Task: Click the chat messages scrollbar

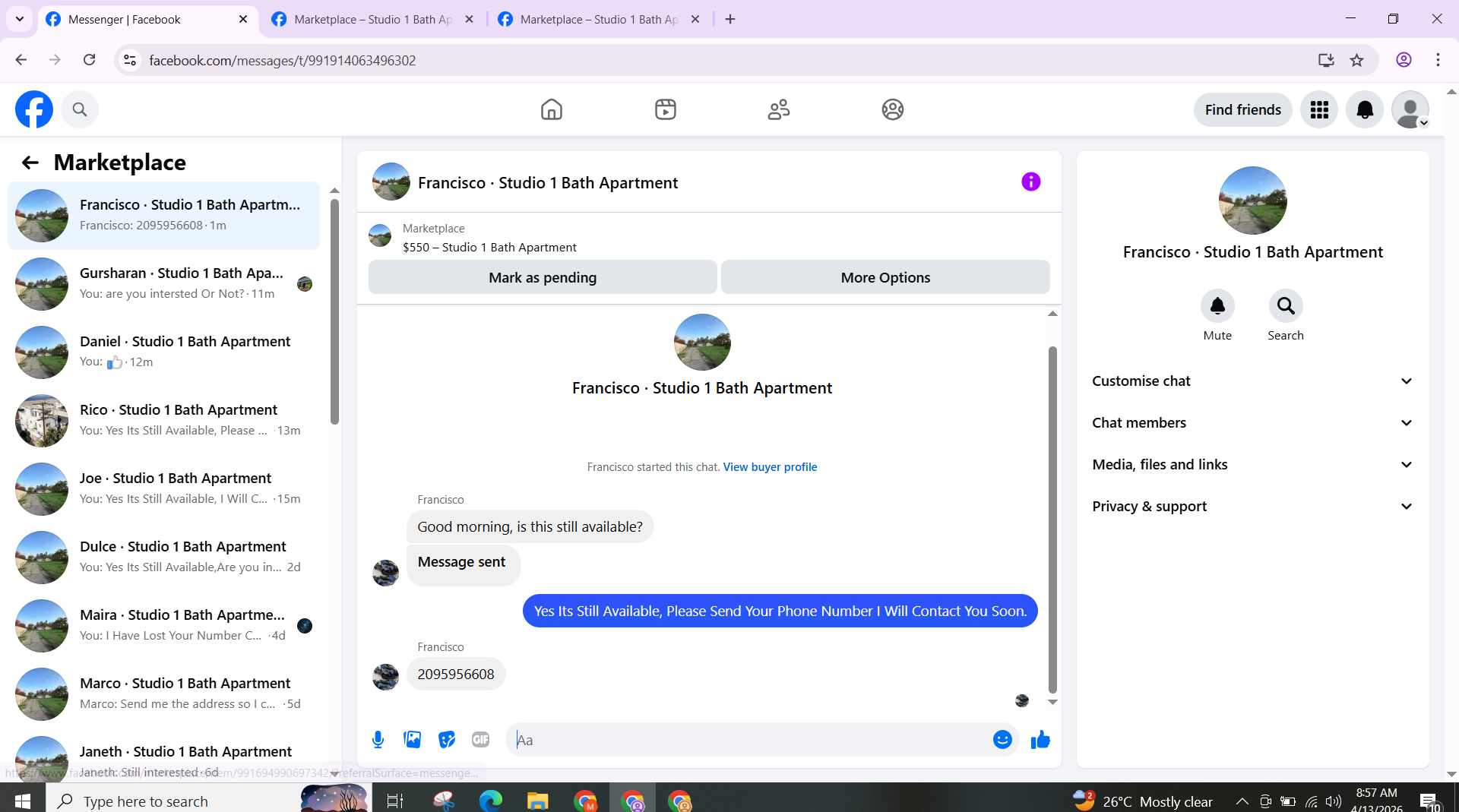Action: (x=1052, y=520)
